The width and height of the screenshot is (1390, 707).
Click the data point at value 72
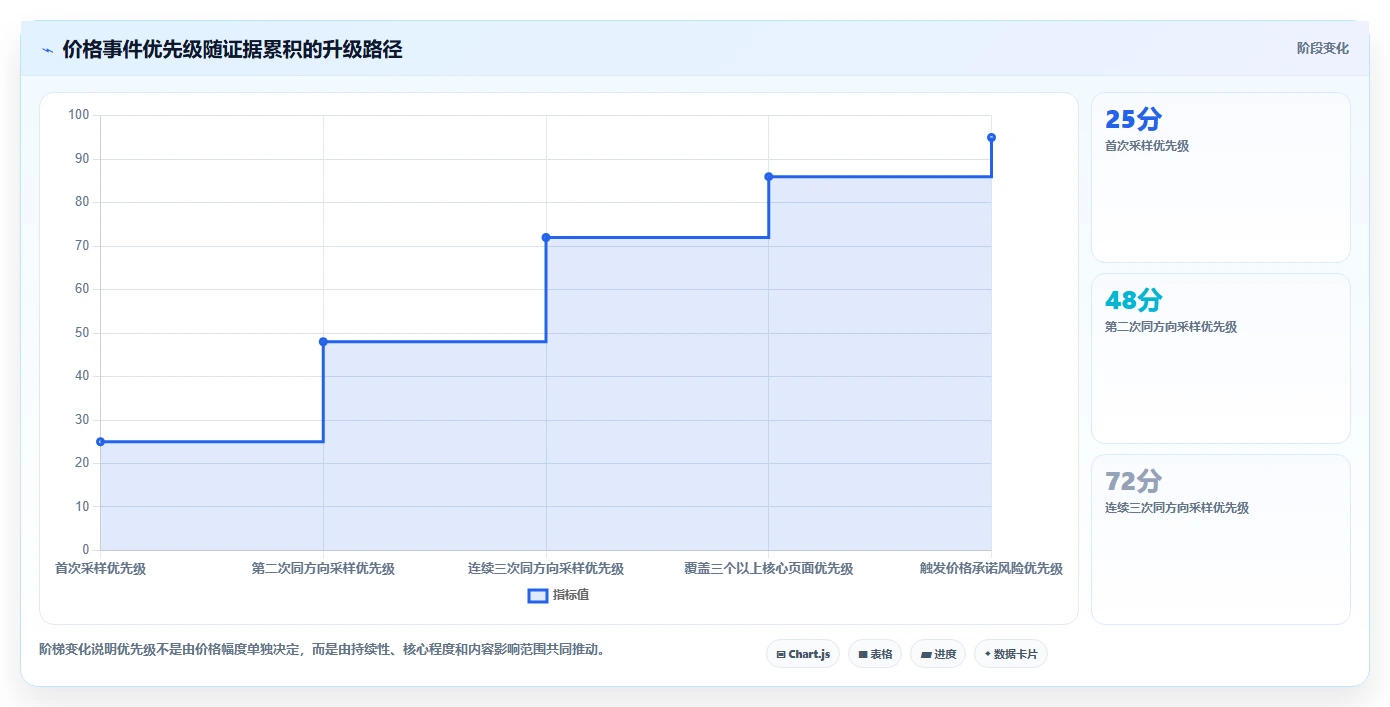546,237
